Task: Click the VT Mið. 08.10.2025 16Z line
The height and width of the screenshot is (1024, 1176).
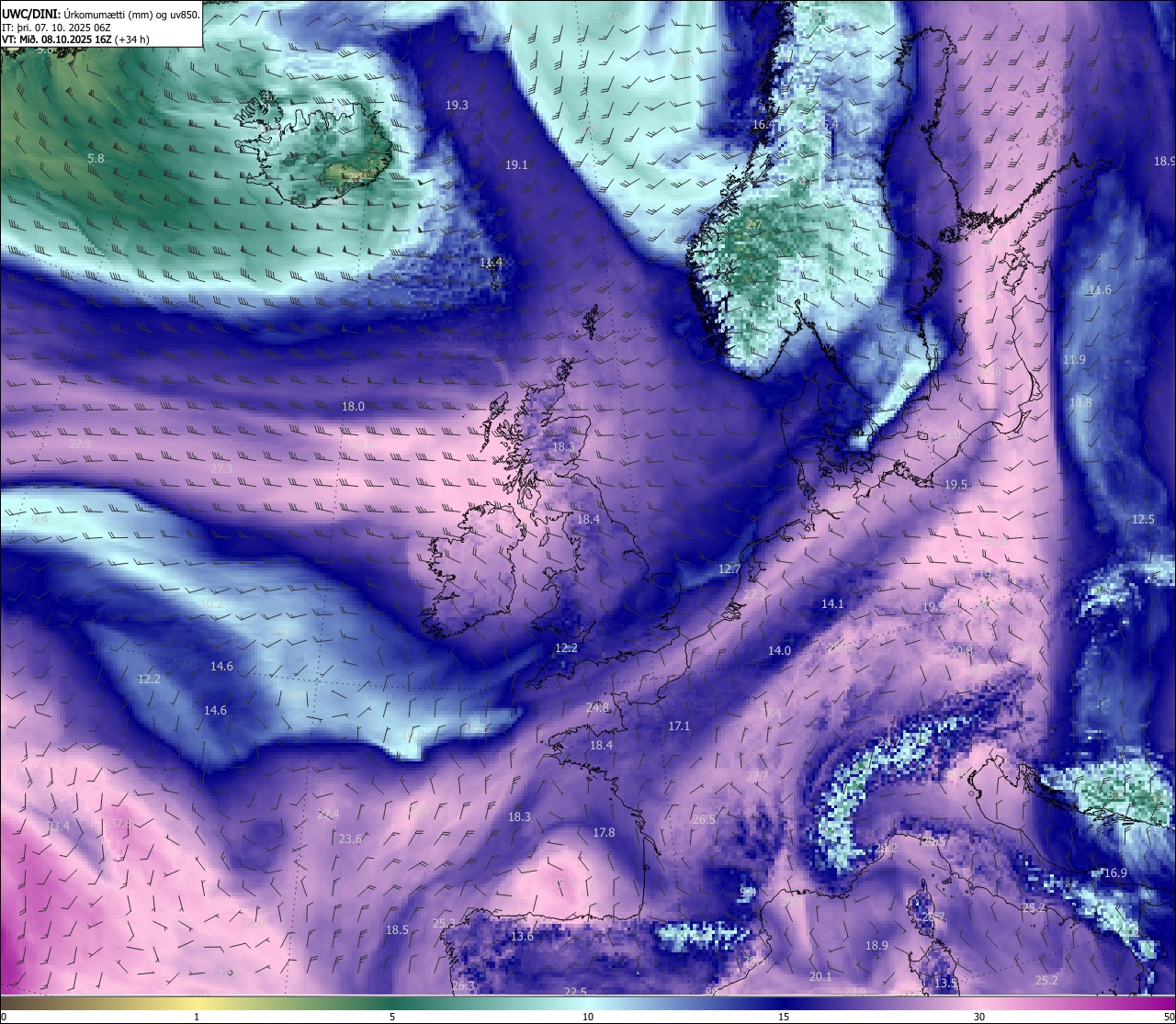Action: point(75,39)
